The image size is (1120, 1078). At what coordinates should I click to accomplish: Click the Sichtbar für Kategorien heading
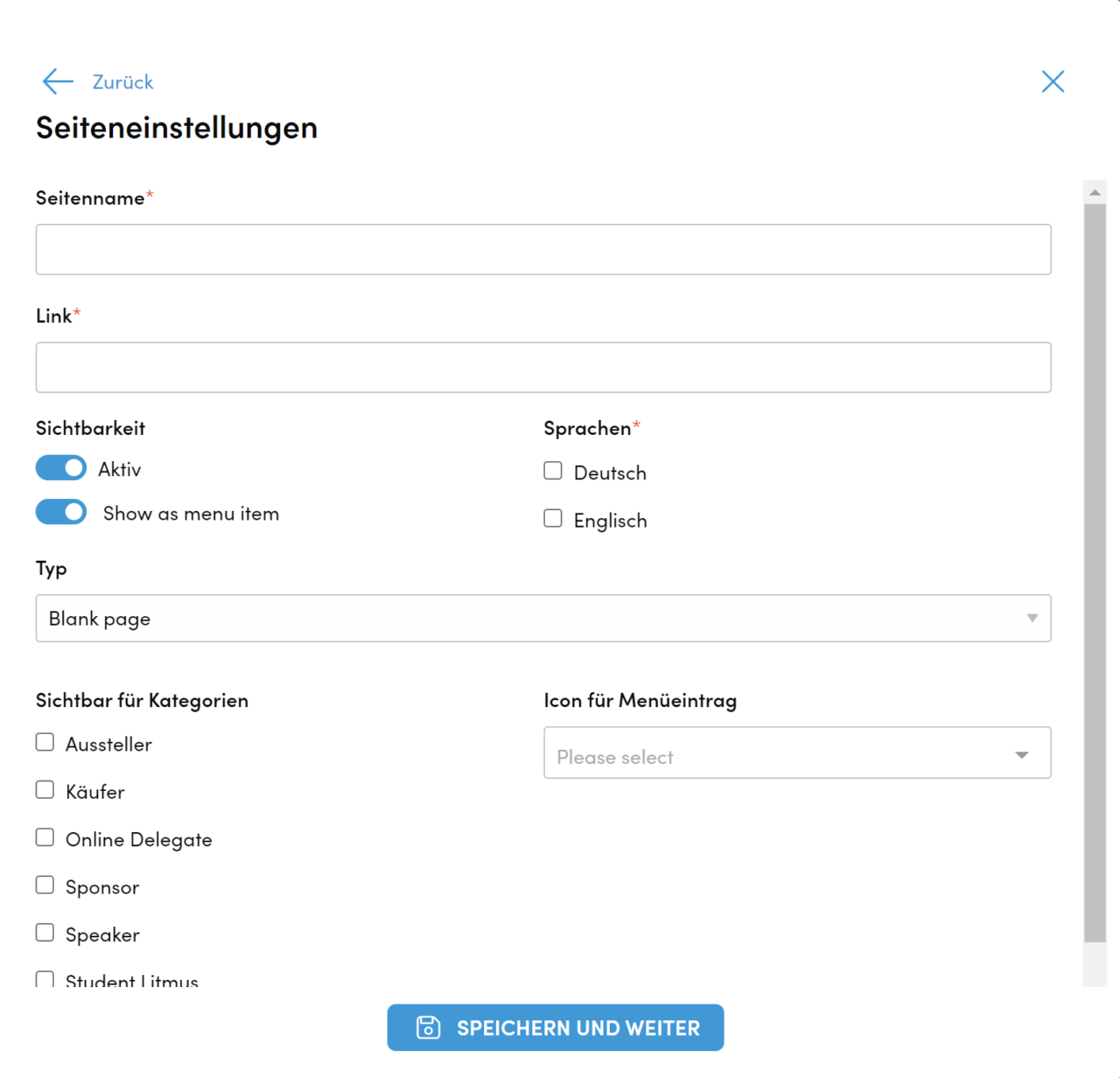(142, 700)
